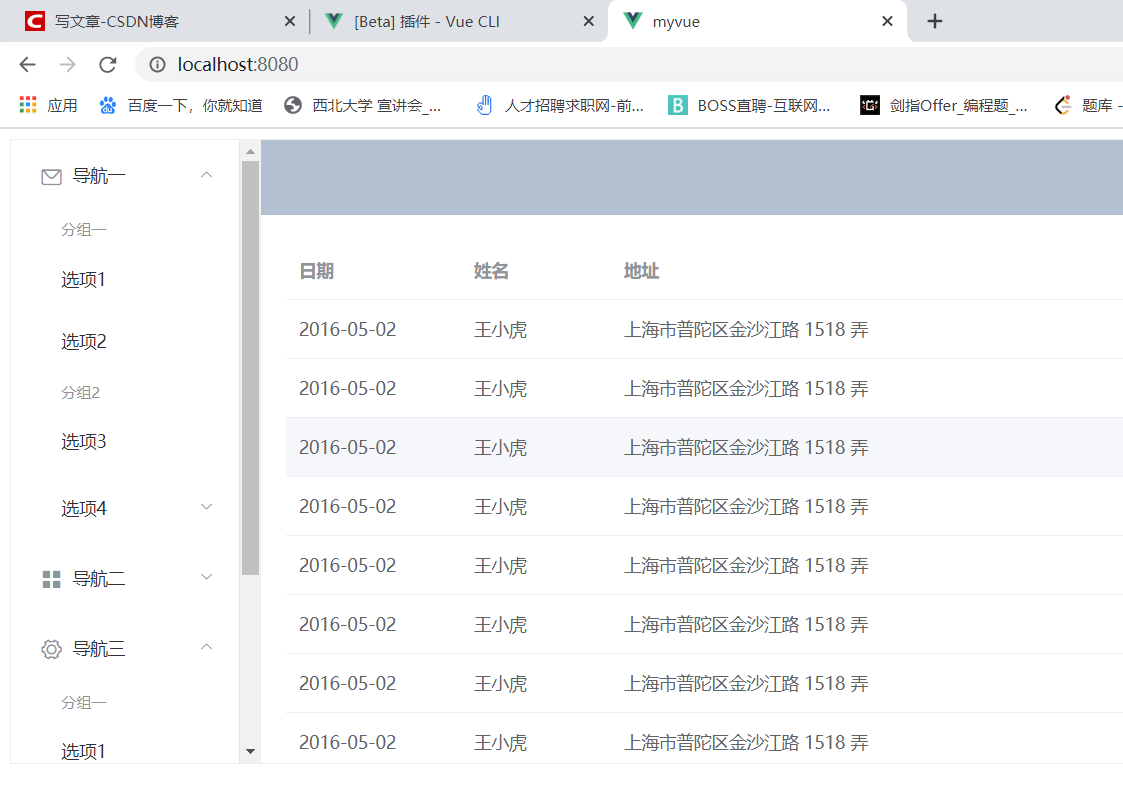Click the 剑指Offer bookmark icon
1123x795 pixels.
tap(869, 105)
